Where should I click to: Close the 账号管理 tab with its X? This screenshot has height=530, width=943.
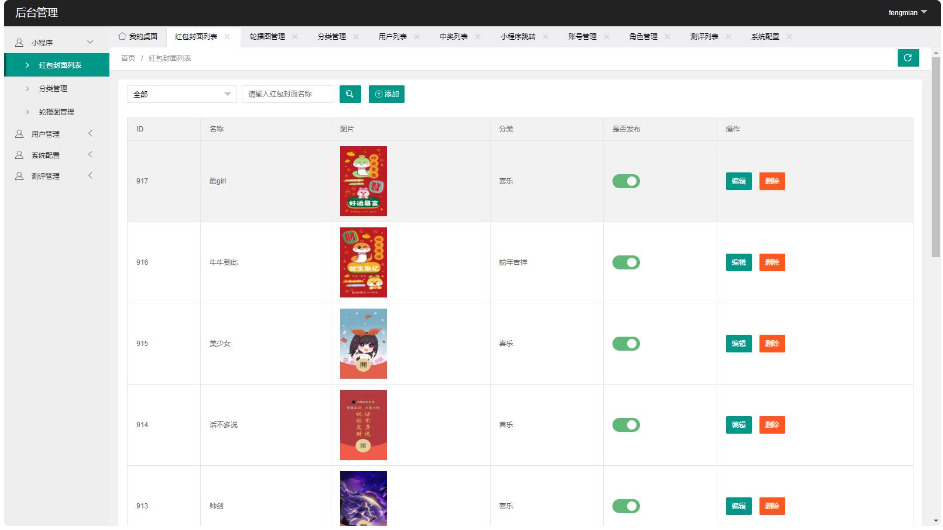click(x=606, y=37)
